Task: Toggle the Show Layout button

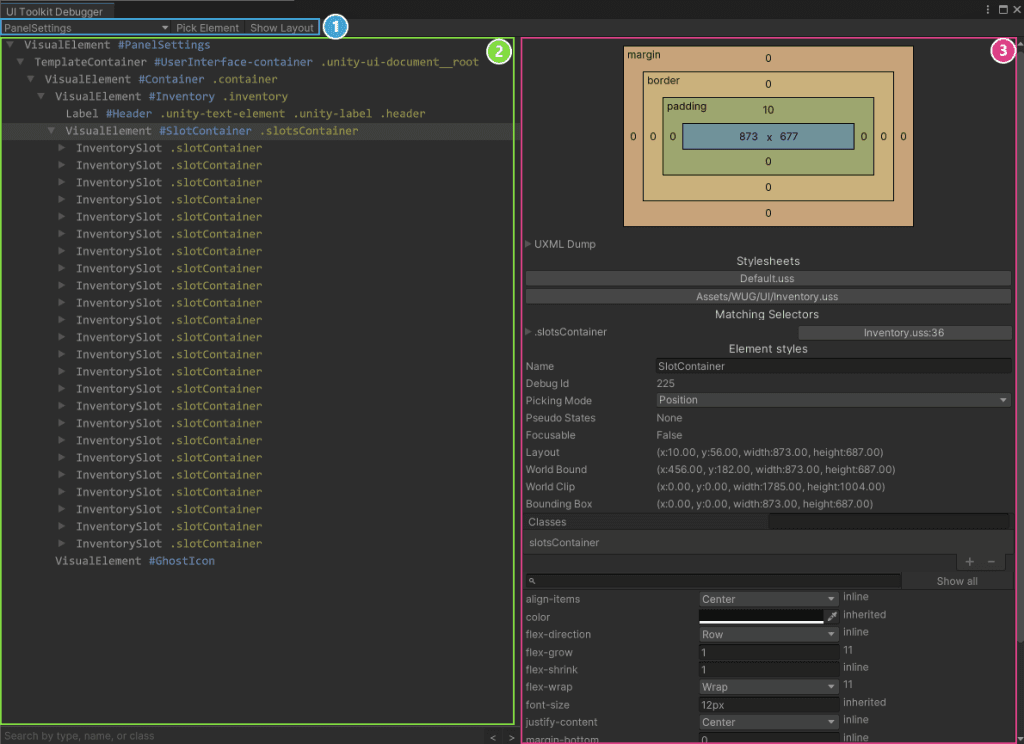Action: pyautogui.click(x=281, y=27)
